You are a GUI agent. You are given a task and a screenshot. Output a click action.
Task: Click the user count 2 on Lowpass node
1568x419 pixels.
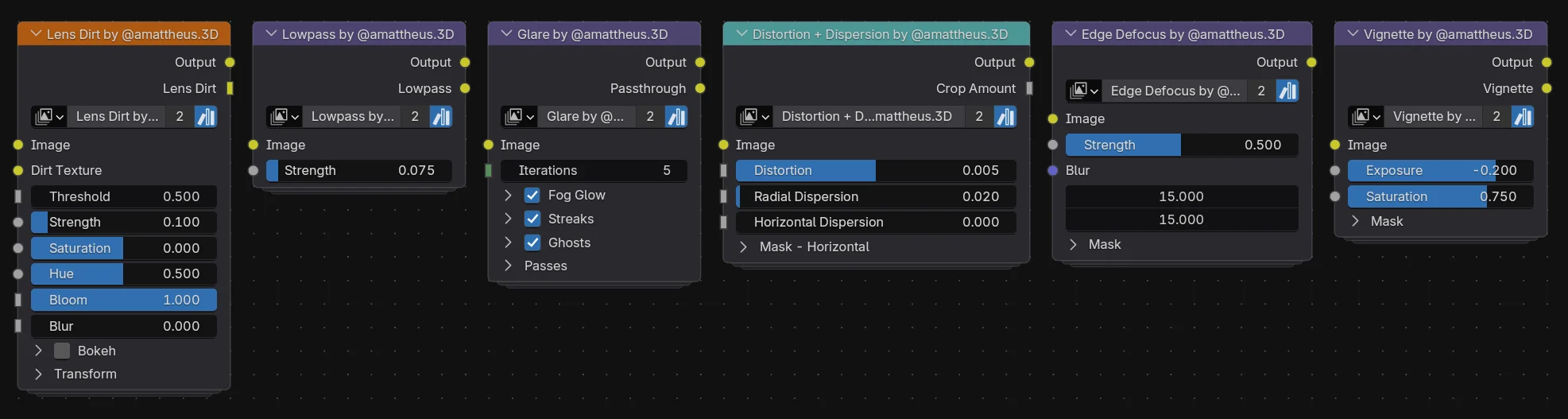(x=415, y=117)
